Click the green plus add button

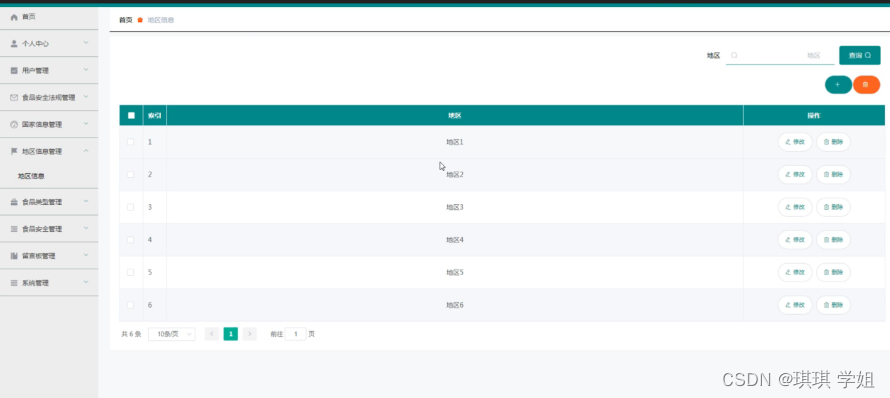coord(838,85)
